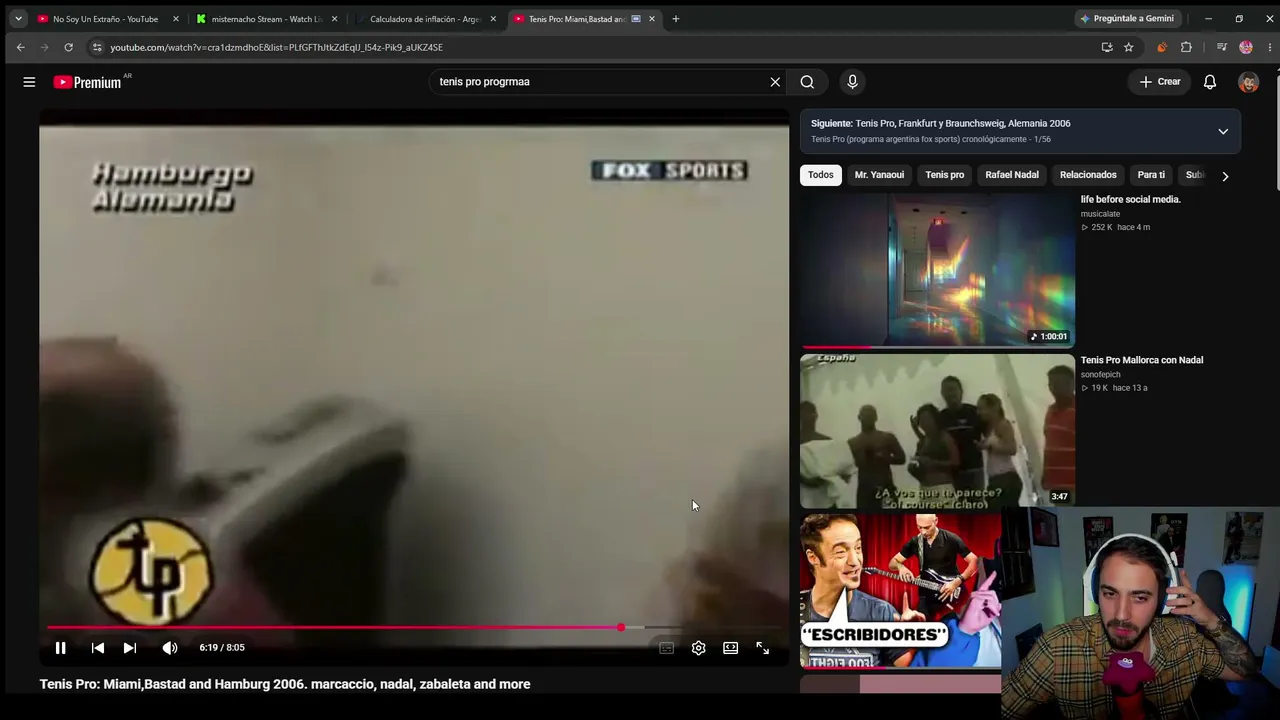View site information for youtube.com
This screenshot has width=1280, height=720.
pos(96,47)
